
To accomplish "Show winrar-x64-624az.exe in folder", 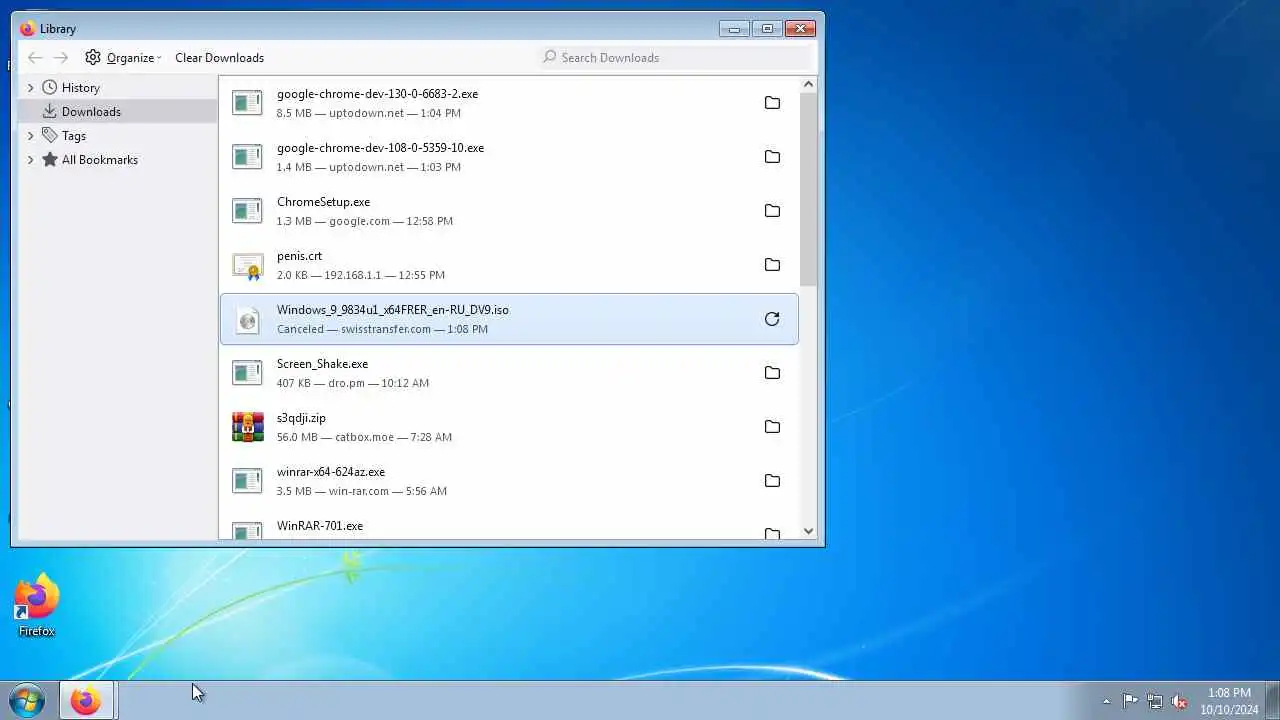I will pyautogui.click(x=772, y=481).
